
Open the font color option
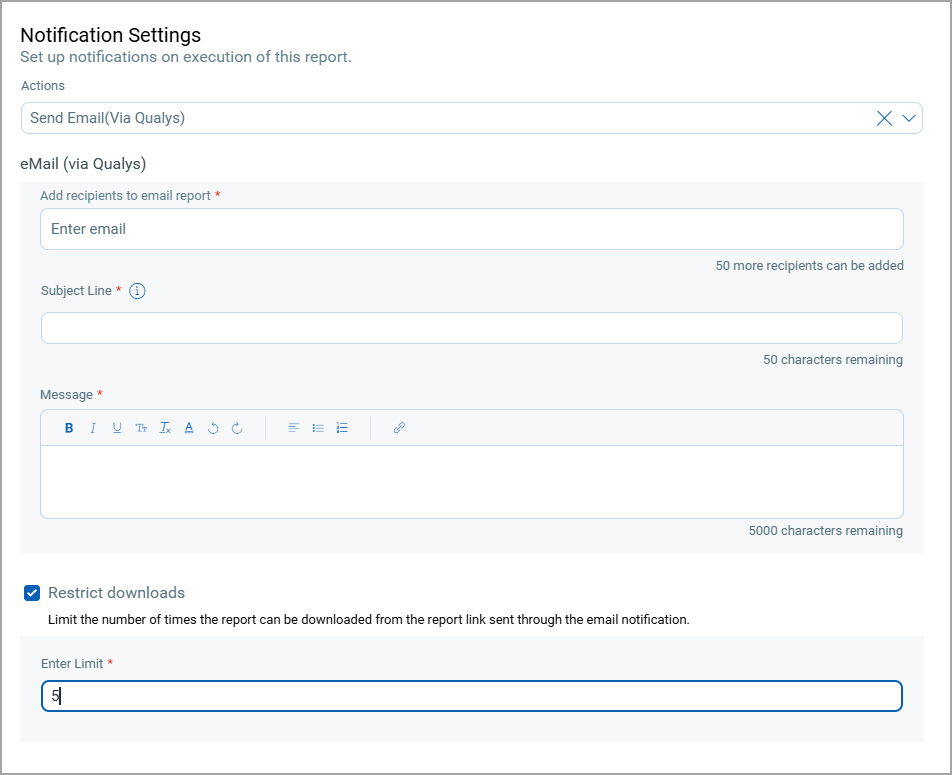(189, 427)
